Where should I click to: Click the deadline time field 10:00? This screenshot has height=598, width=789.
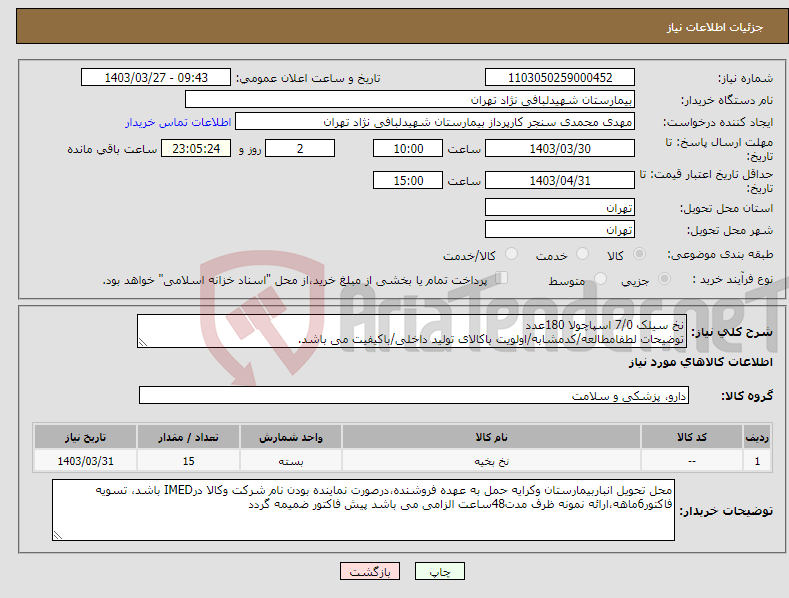(408, 148)
